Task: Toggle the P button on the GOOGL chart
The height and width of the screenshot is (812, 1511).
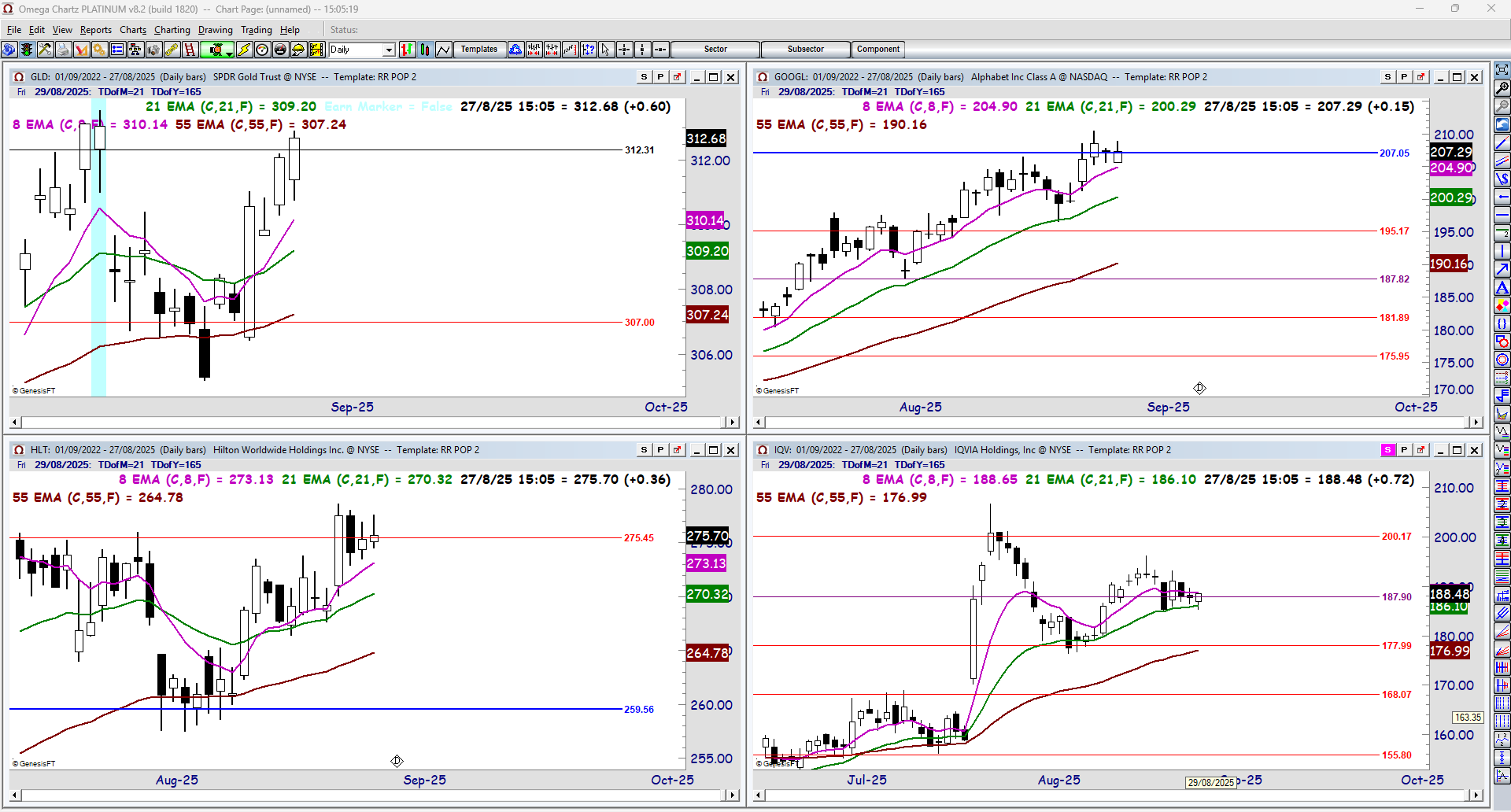Action: (x=1404, y=77)
